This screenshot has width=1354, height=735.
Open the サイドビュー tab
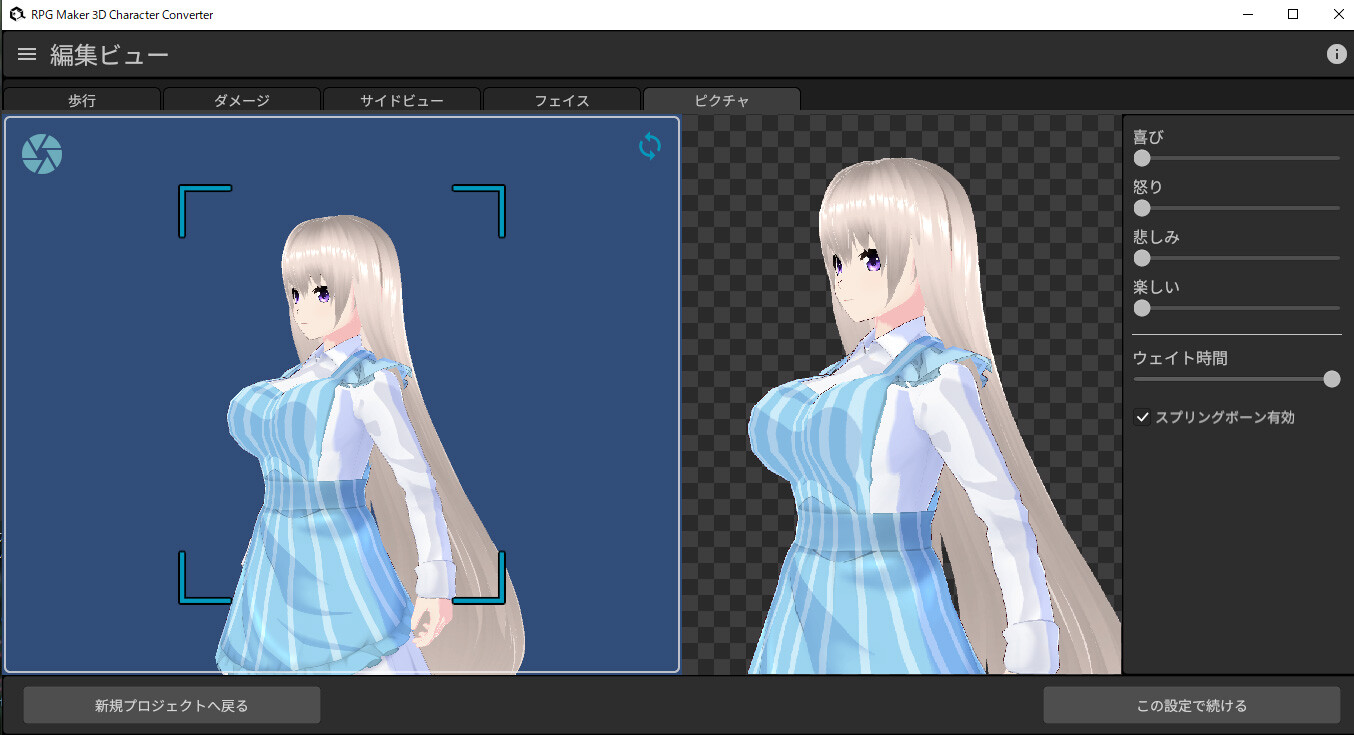(402, 100)
